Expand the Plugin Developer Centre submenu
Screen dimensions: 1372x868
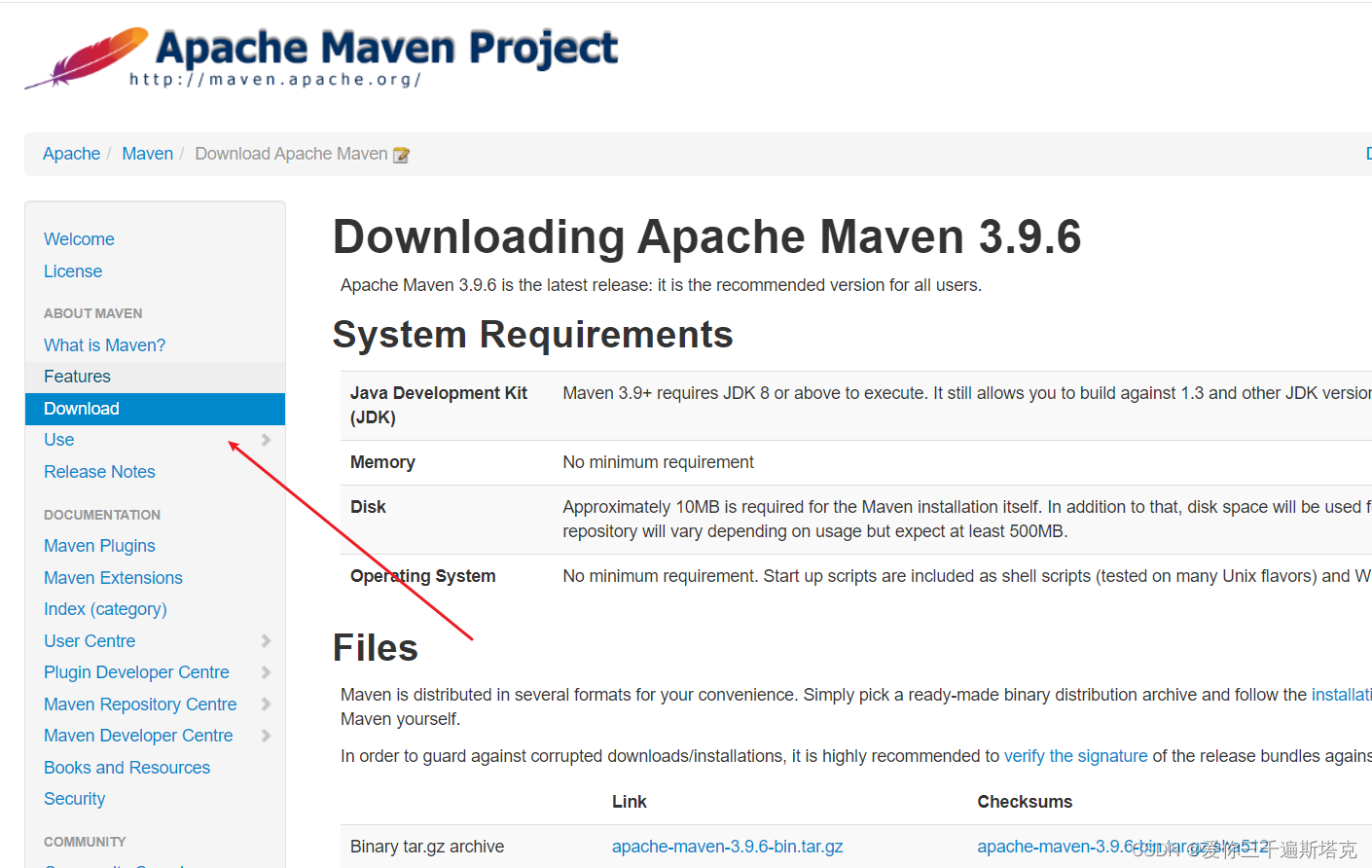click(x=265, y=671)
